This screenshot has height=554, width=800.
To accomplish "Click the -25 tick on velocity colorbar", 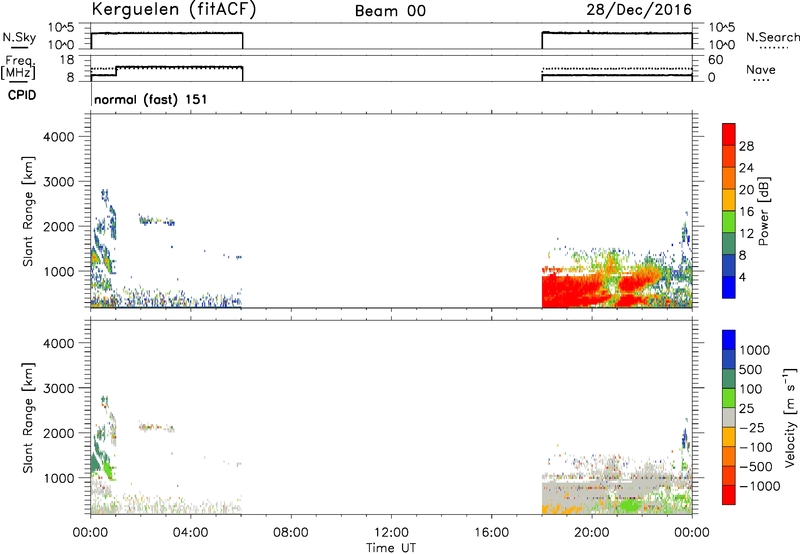I will coord(752,427).
